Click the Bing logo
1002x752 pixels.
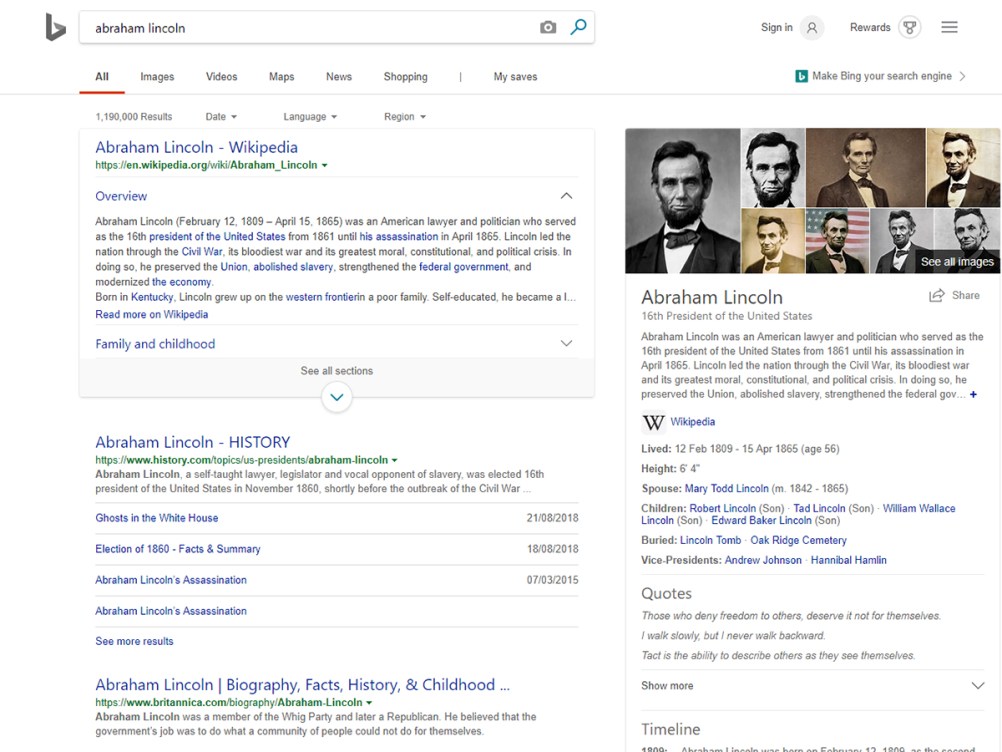point(55,27)
